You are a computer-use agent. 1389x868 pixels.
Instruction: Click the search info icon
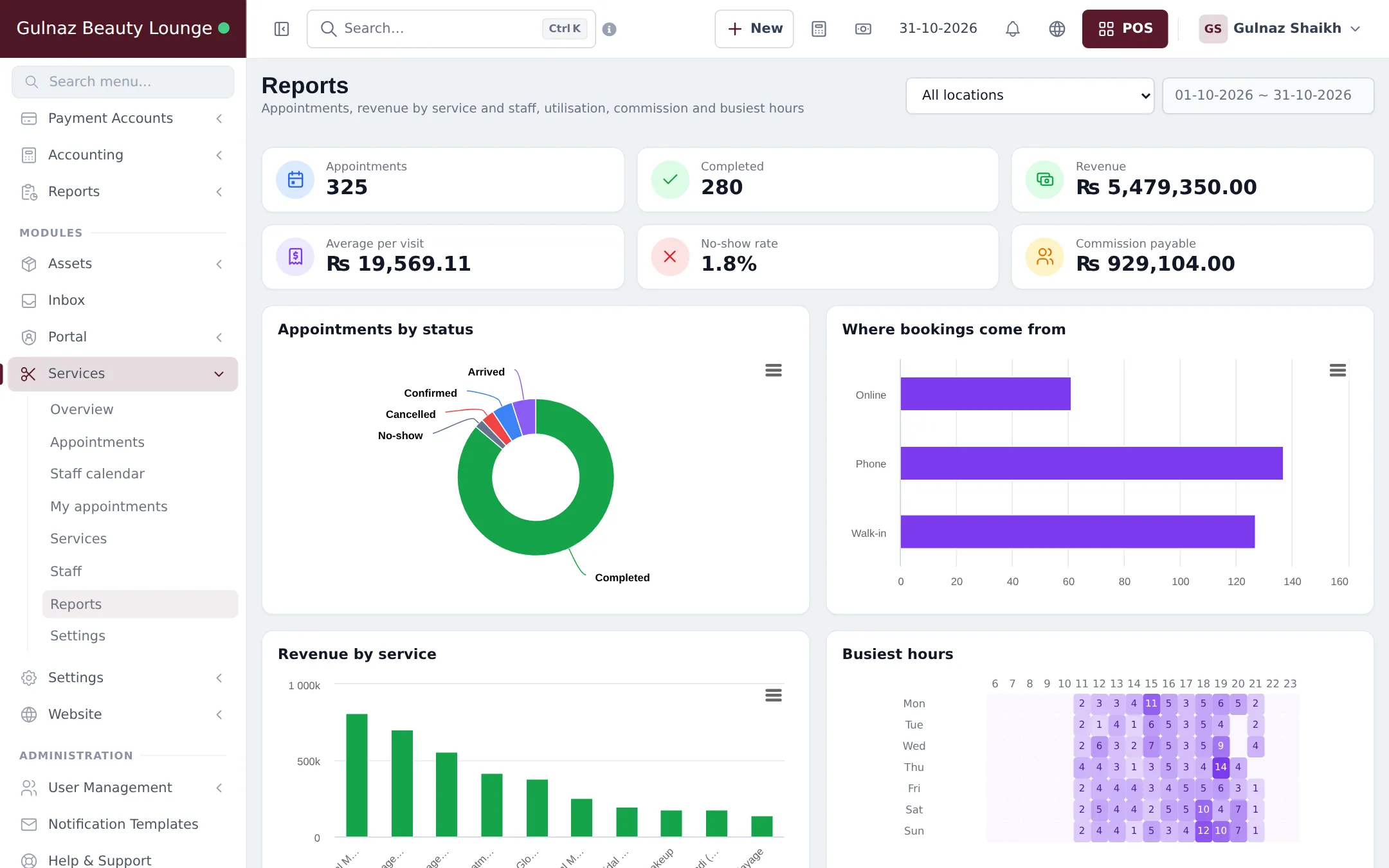click(x=610, y=29)
